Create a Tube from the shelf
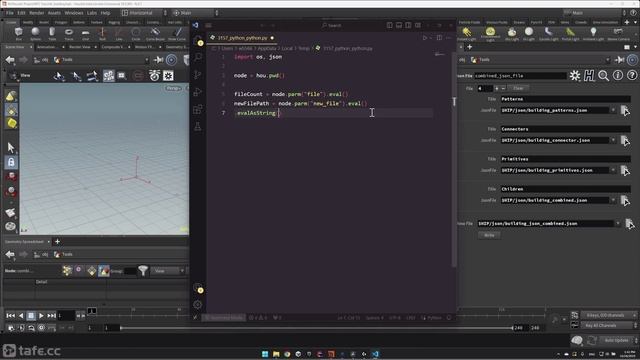The height and width of the screenshot is (360, 640). point(52,33)
